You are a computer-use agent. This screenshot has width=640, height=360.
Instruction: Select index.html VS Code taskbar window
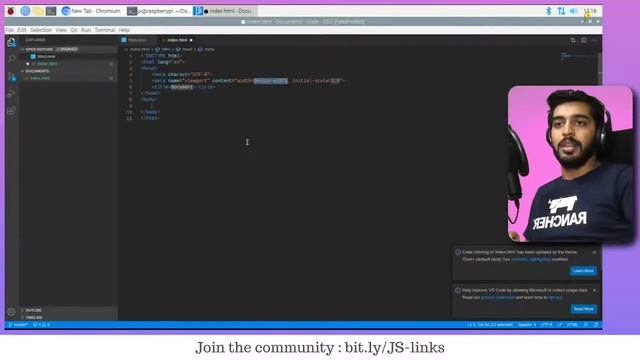tap(224, 11)
